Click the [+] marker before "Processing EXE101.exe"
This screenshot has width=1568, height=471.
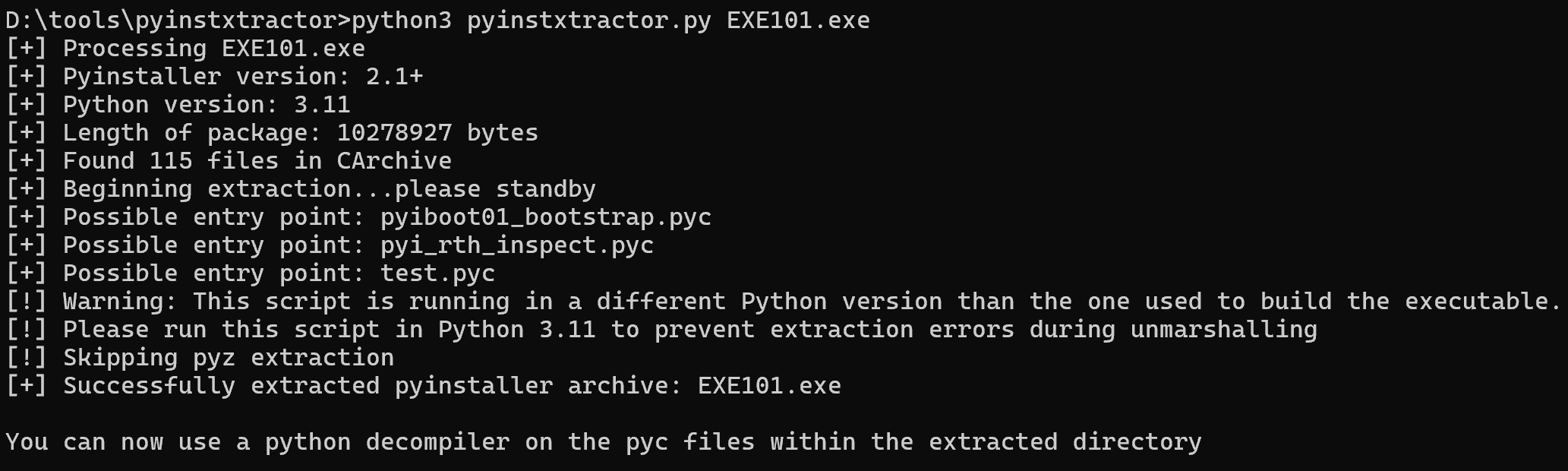coord(26,49)
